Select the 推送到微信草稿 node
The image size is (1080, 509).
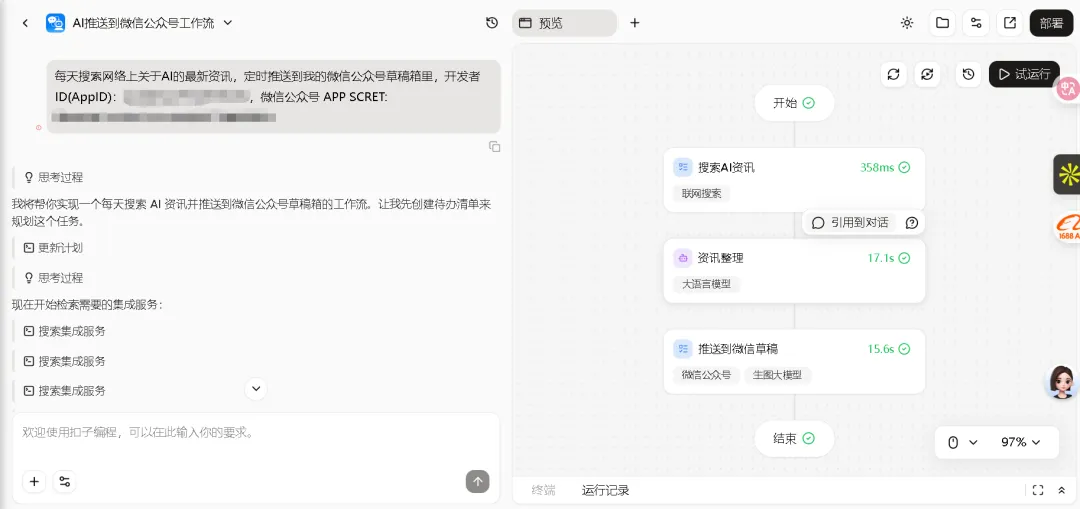[794, 362]
